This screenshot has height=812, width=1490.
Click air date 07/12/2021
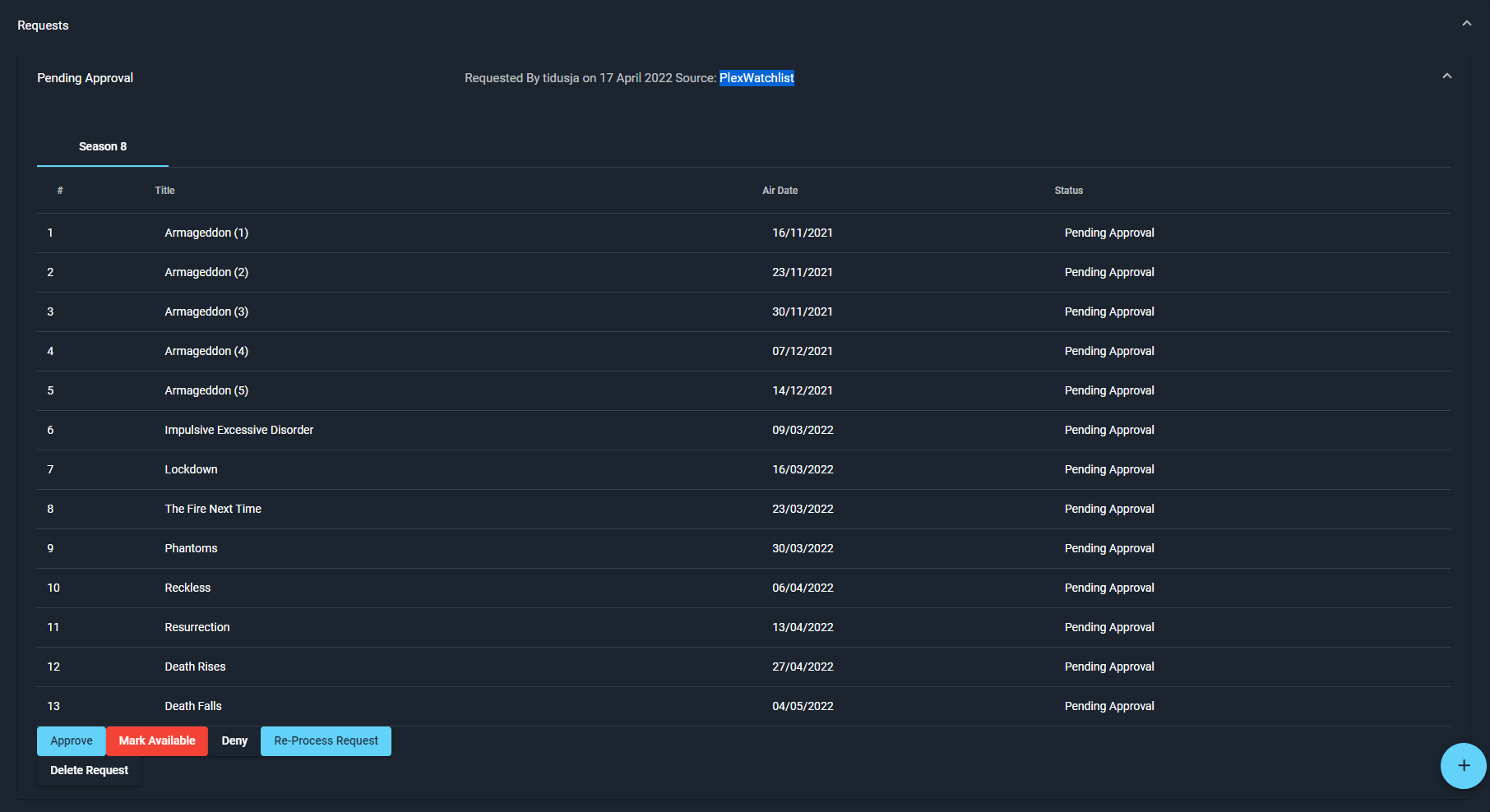click(x=803, y=351)
